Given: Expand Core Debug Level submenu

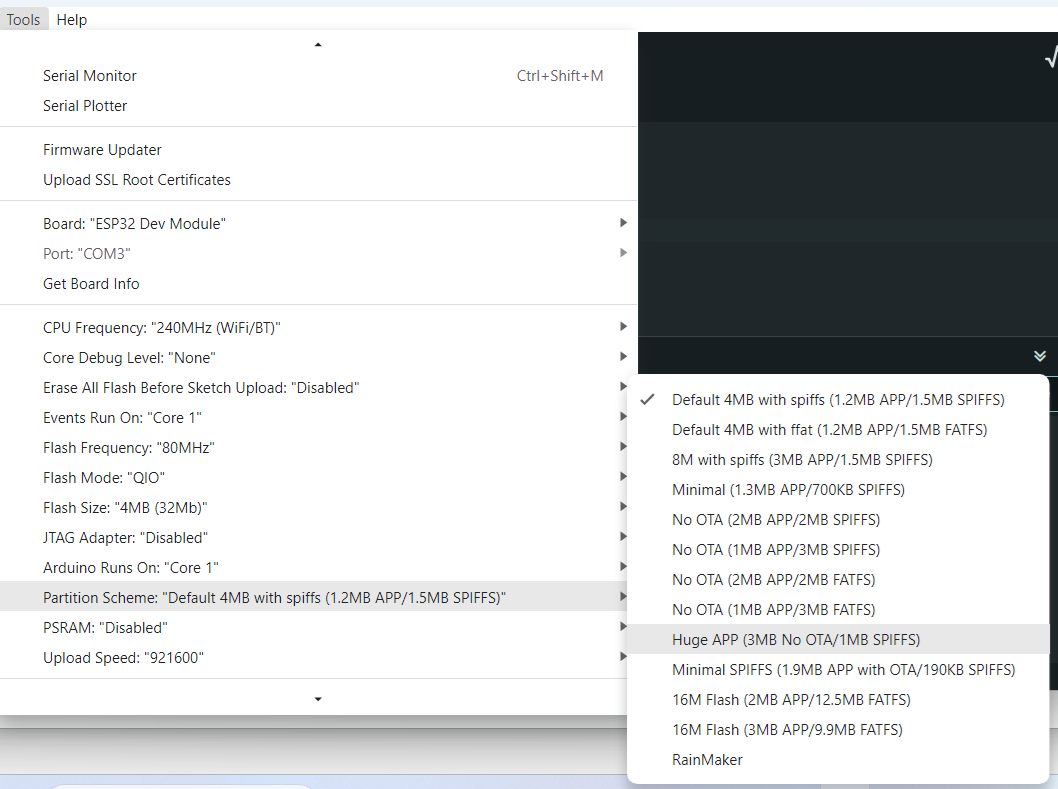Looking at the screenshot, I should point(318,358).
